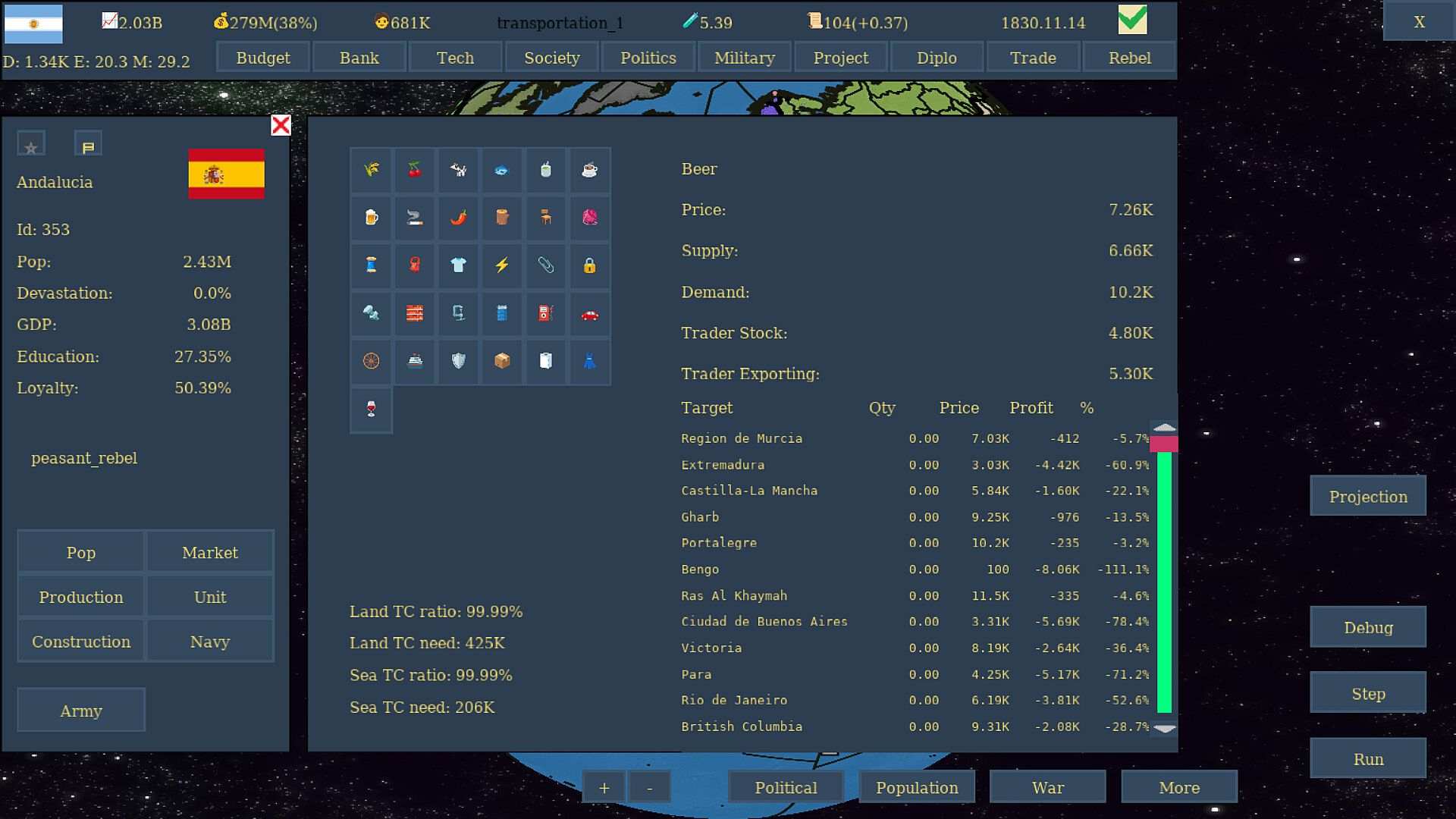Click the brick wall goods icon
The height and width of the screenshot is (819, 1456).
click(414, 313)
